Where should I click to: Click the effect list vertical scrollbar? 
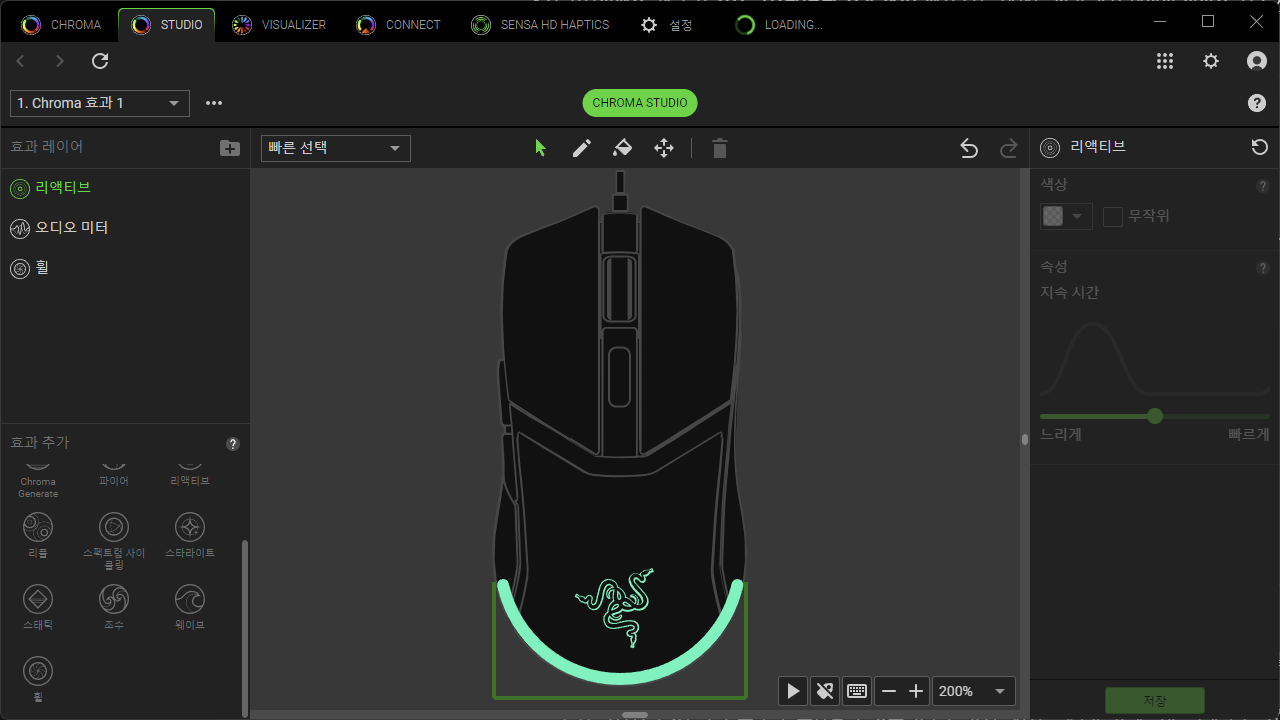[245, 627]
